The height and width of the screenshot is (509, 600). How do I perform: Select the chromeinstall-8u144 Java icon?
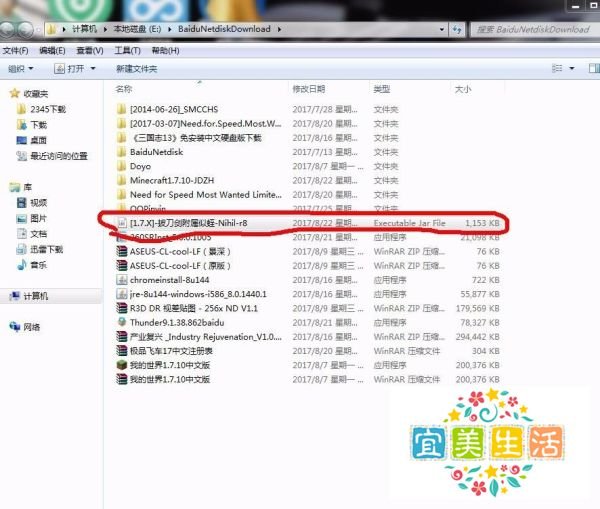pos(122,280)
